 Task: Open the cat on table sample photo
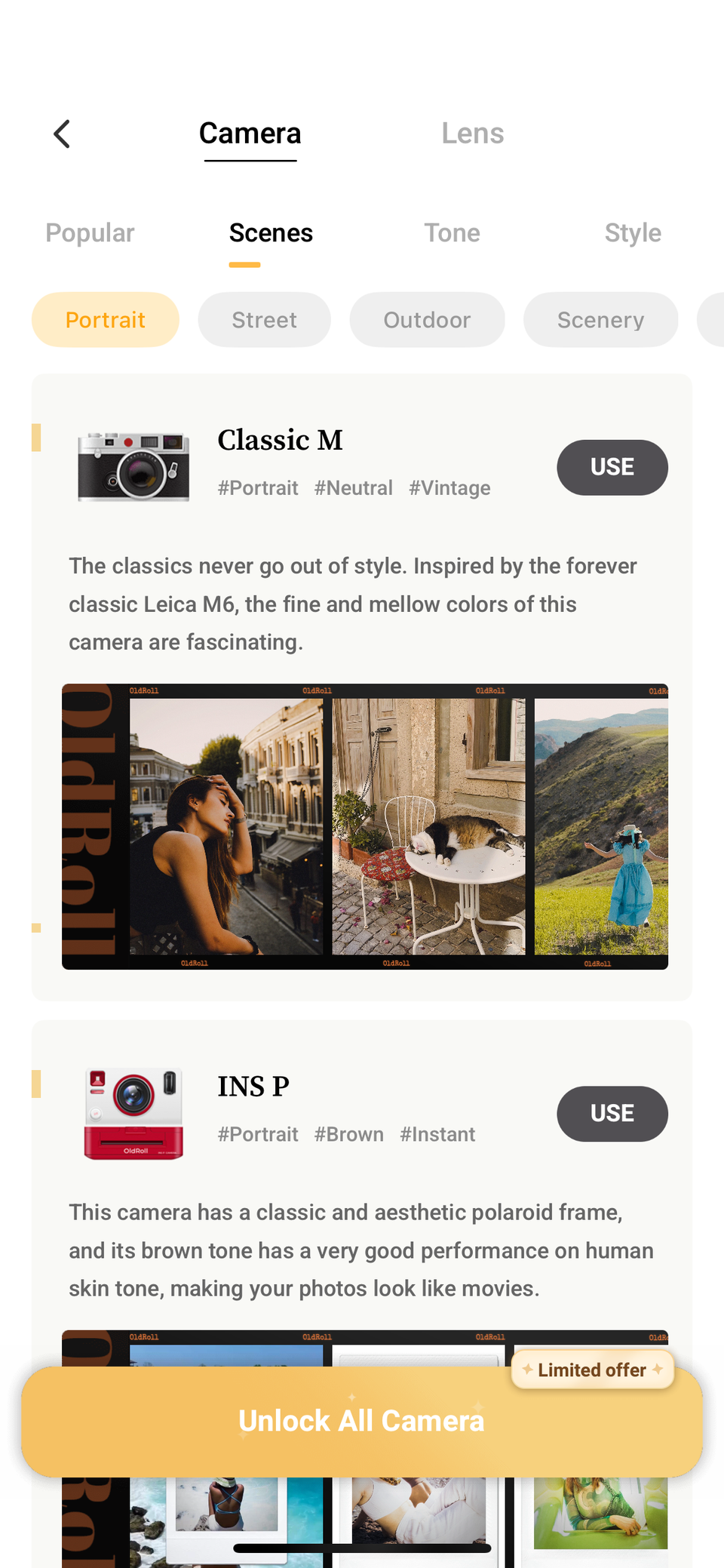[x=428, y=827]
